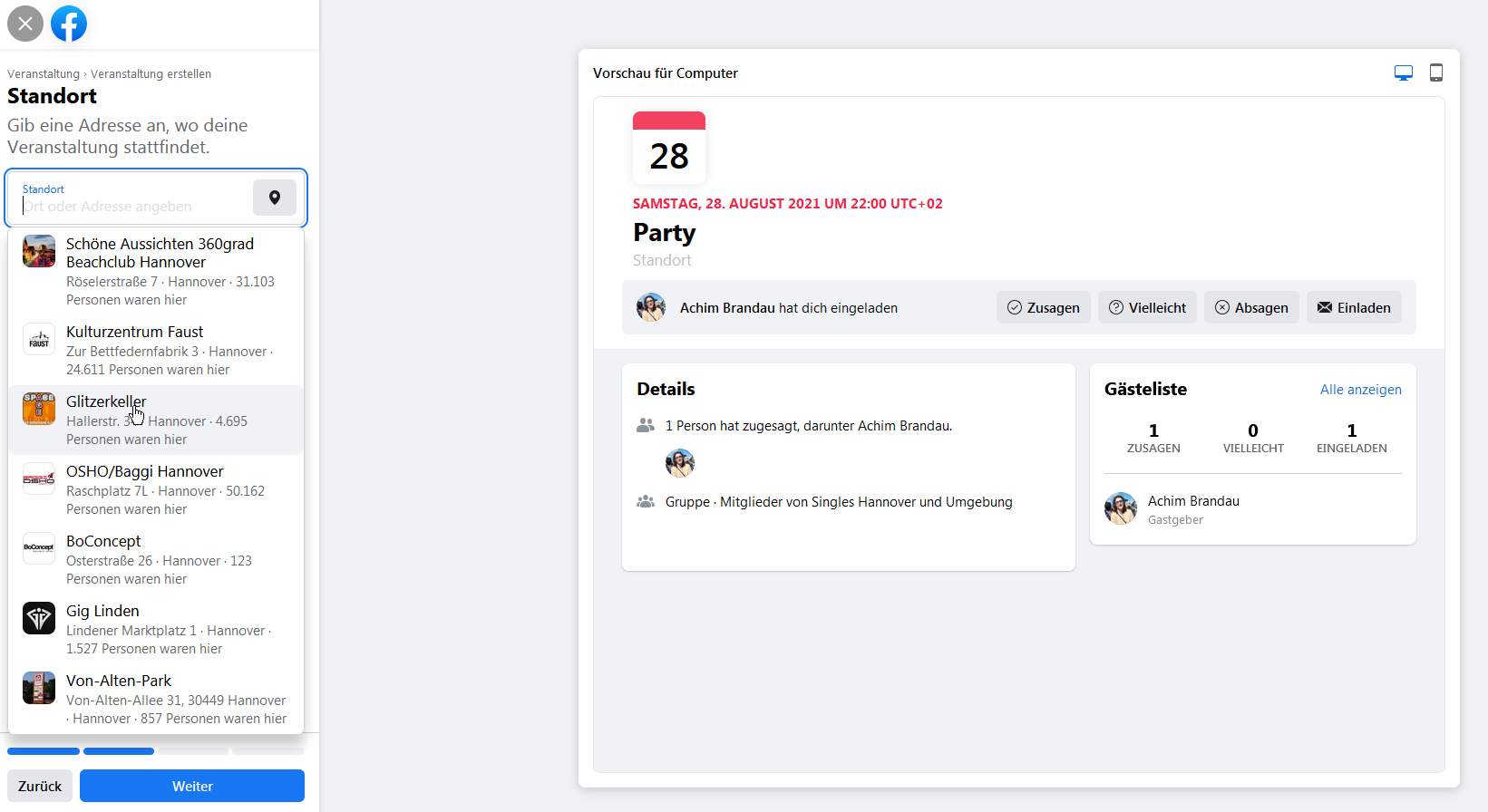
Task: Click the Absagen button
Action: [x=1252, y=307]
